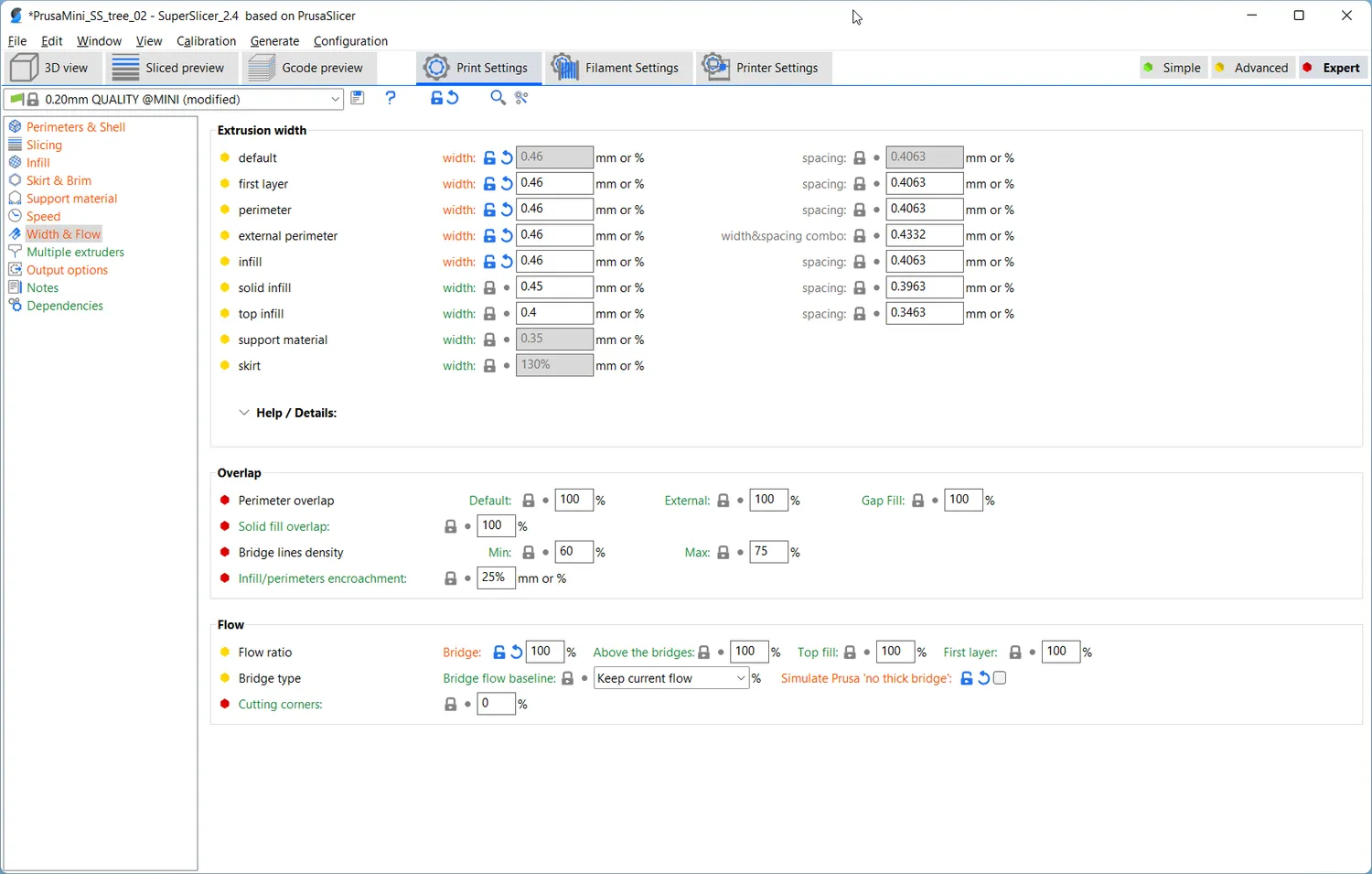Viewport: 1372px width, 874px height.
Task: Select Infill in the settings sidebar
Action: click(x=38, y=162)
